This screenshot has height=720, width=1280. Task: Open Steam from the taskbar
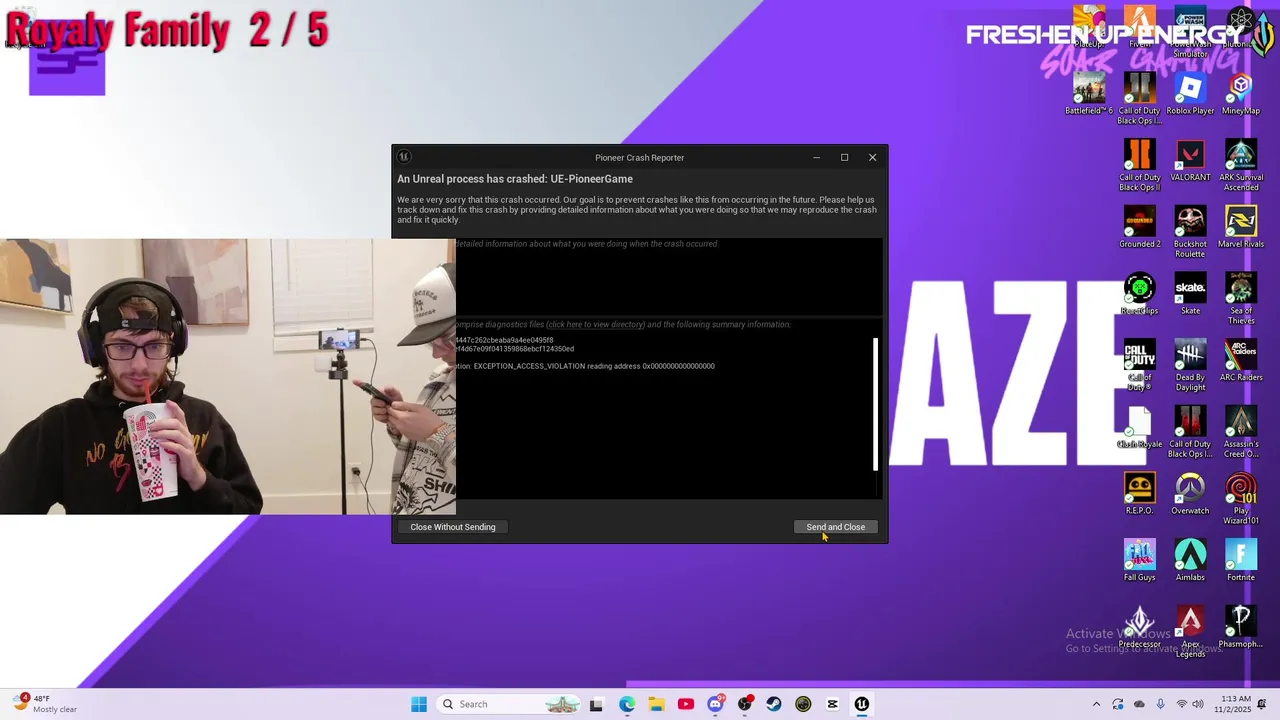click(774, 704)
